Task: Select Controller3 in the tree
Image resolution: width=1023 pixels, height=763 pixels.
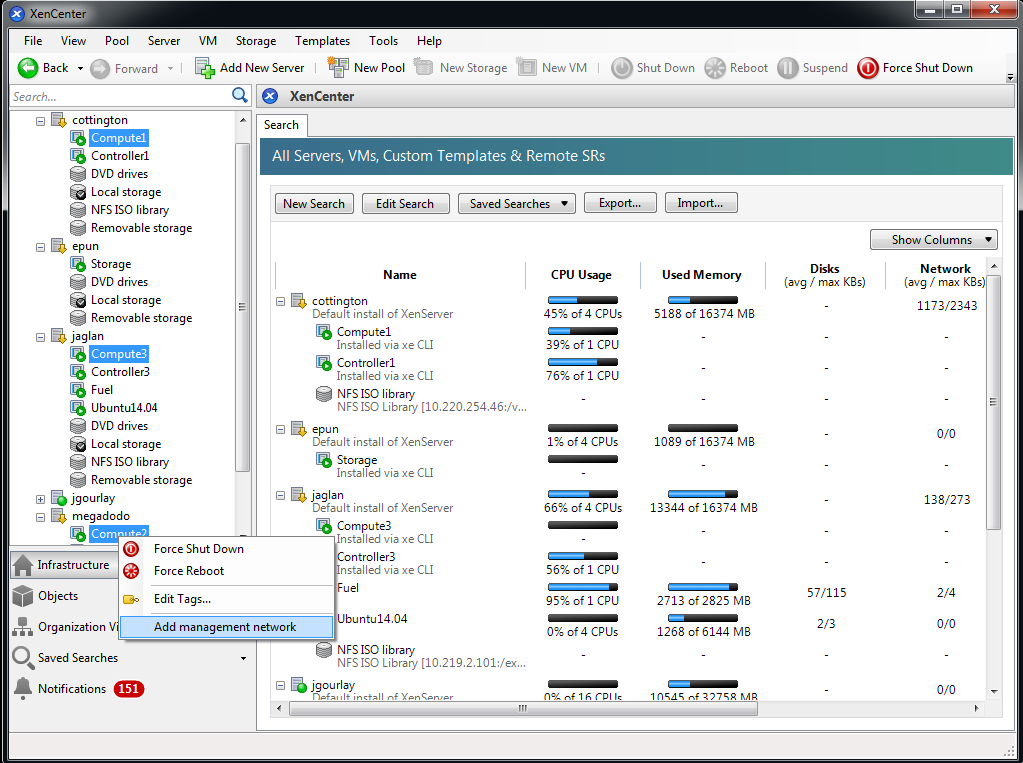Action: (120, 372)
